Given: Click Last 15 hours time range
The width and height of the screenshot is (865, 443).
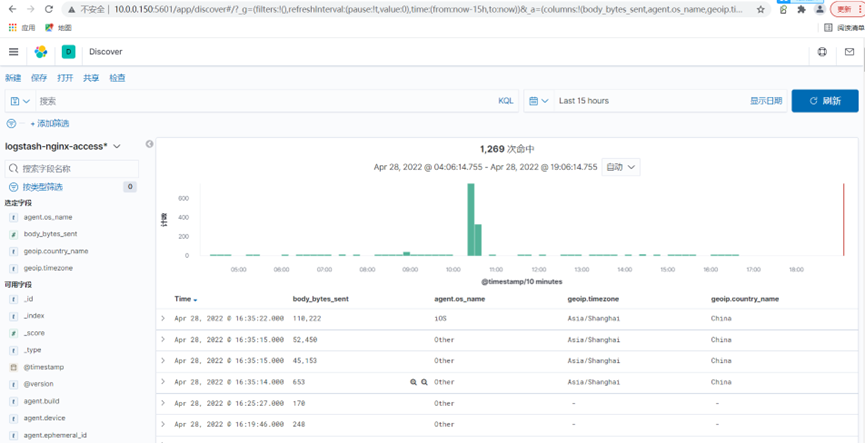Looking at the screenshot, I should point(584,101).
